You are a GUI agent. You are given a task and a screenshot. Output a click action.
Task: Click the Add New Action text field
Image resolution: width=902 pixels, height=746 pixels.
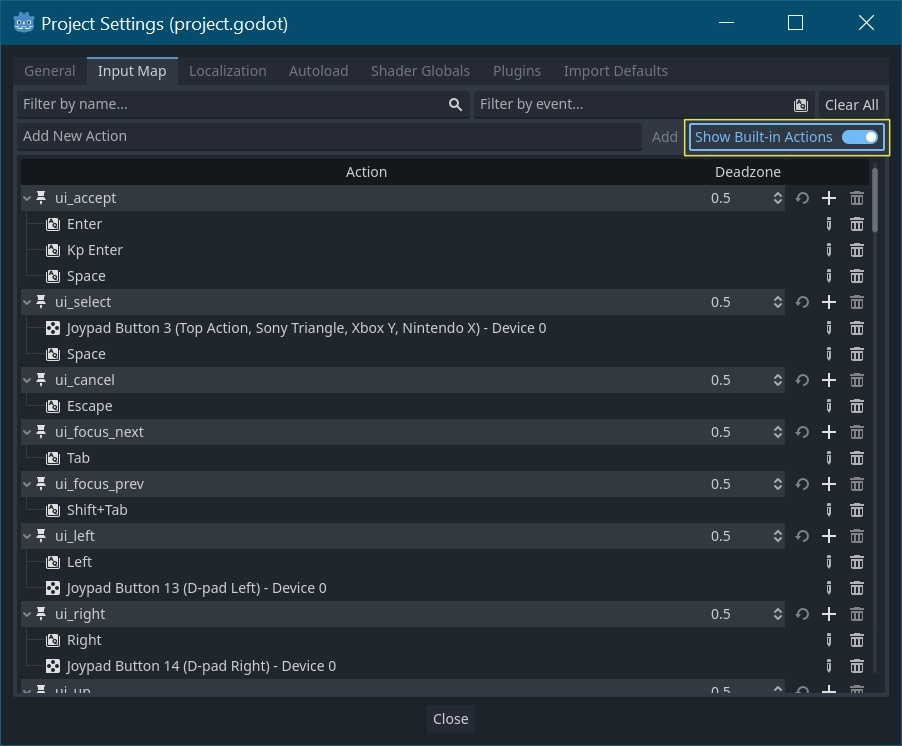click(328, 136)
